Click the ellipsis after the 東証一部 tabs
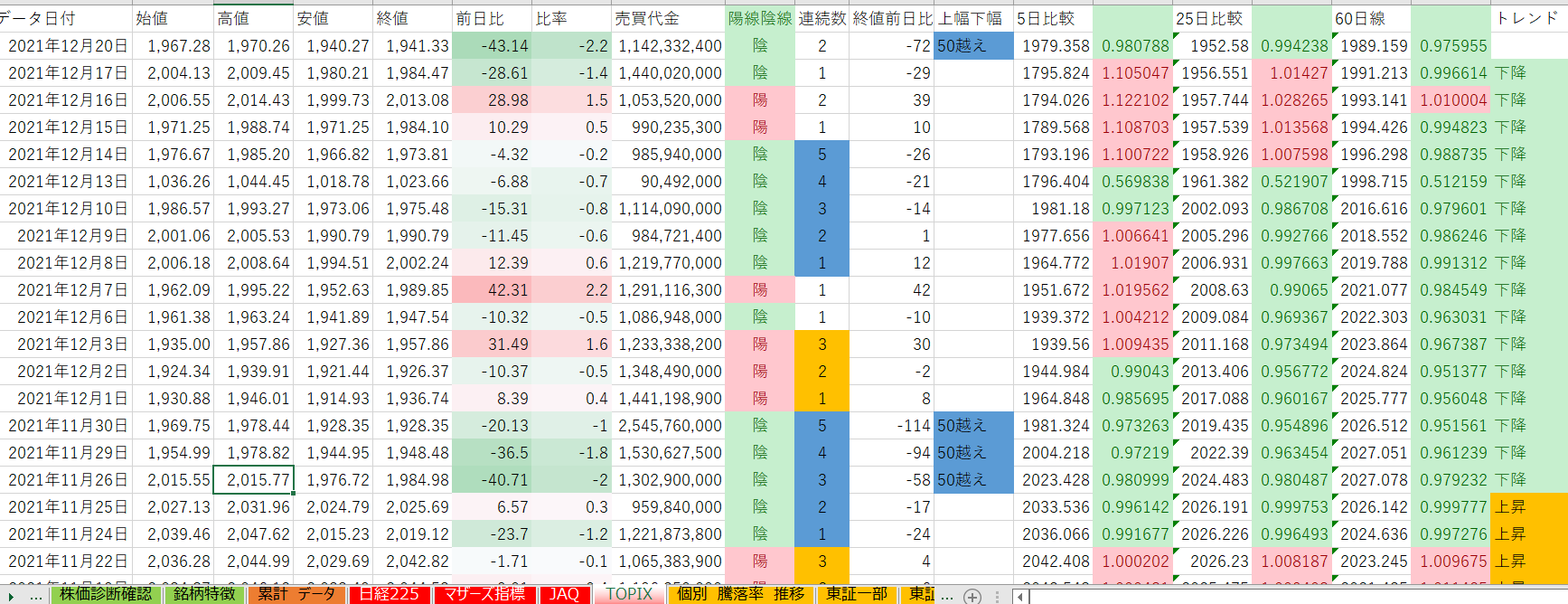Viewport: 1568px width, 604px height. (946, 596)
